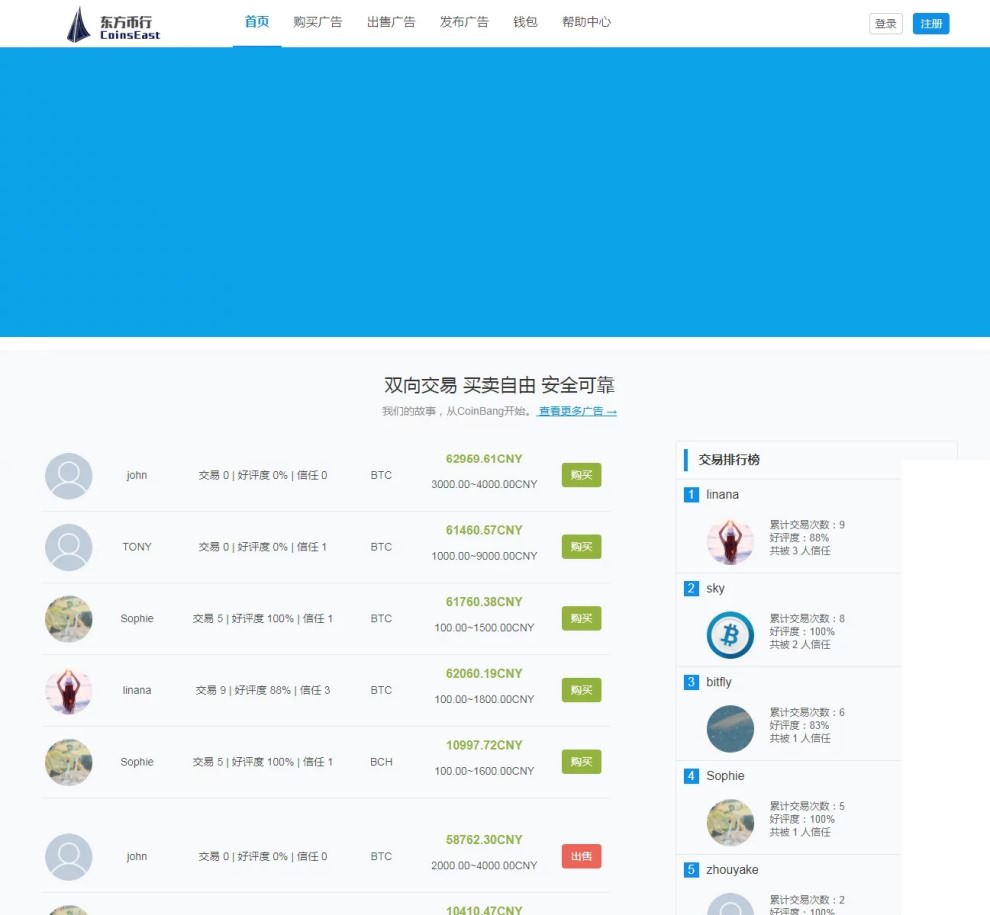Image resolution: width=990 pixels, height=915 pixels.
Task: Open the 帮助中心 help center
Action: [x=587, y=22]
